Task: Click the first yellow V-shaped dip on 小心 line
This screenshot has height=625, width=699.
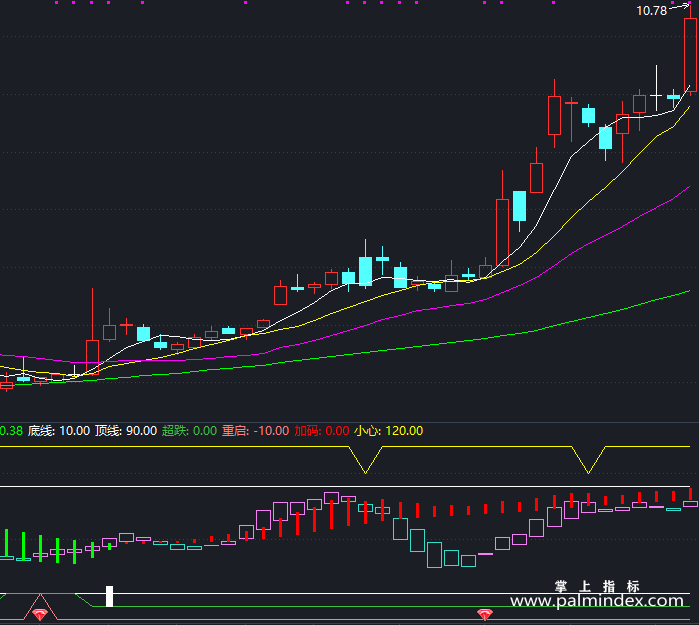Action: click(x=366, y=460)
